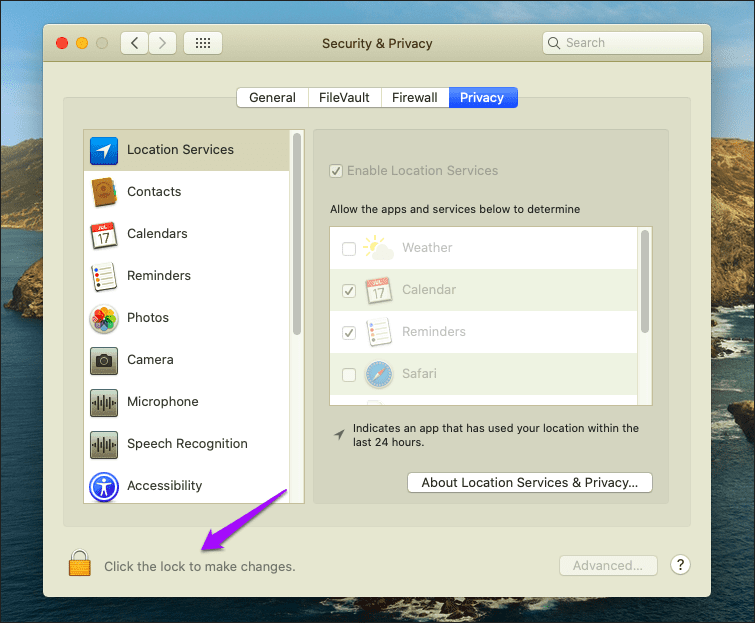Show all preferences grid button
The width and height of the screenshot is (755, 623).
click(x=203, y=43)
